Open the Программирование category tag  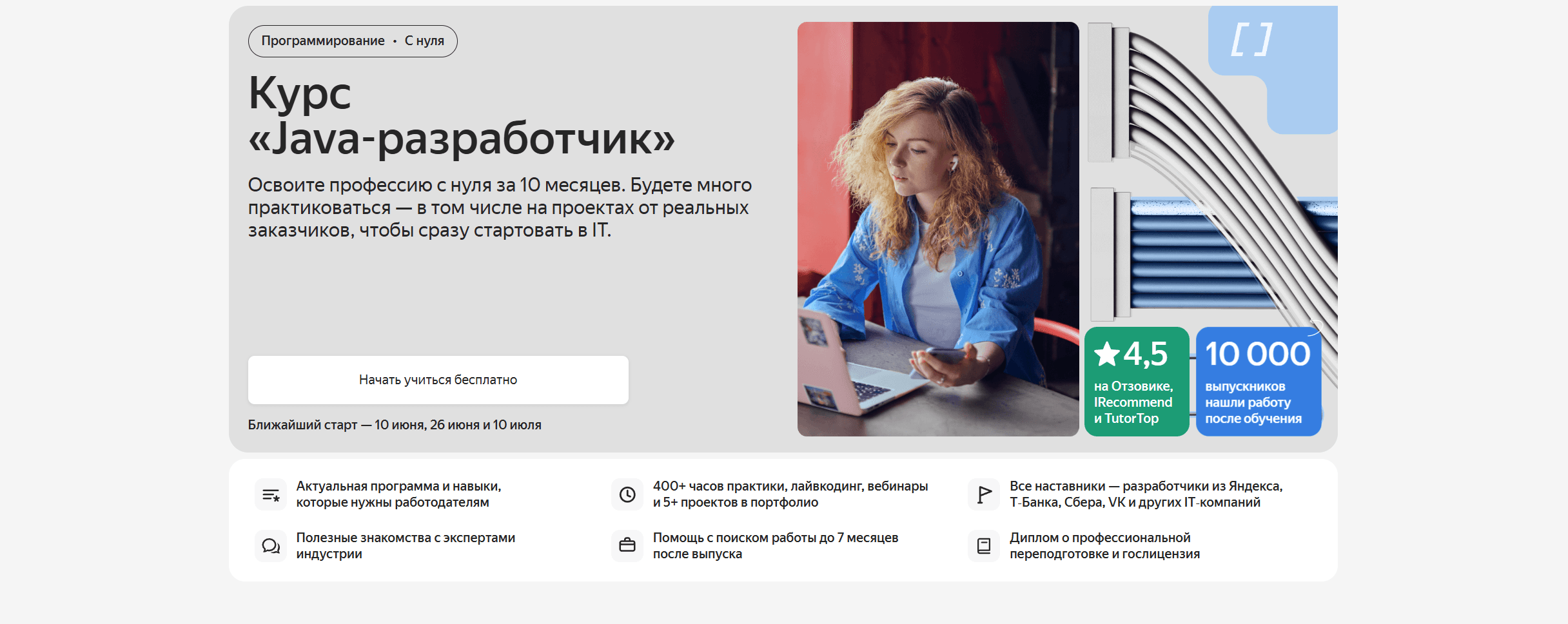pos(323,41)
